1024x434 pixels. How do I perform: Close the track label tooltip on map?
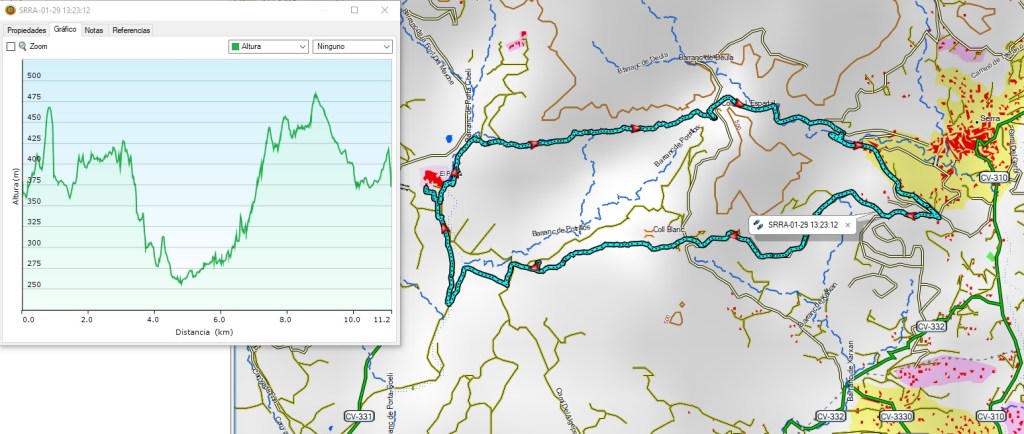point(847,225)
